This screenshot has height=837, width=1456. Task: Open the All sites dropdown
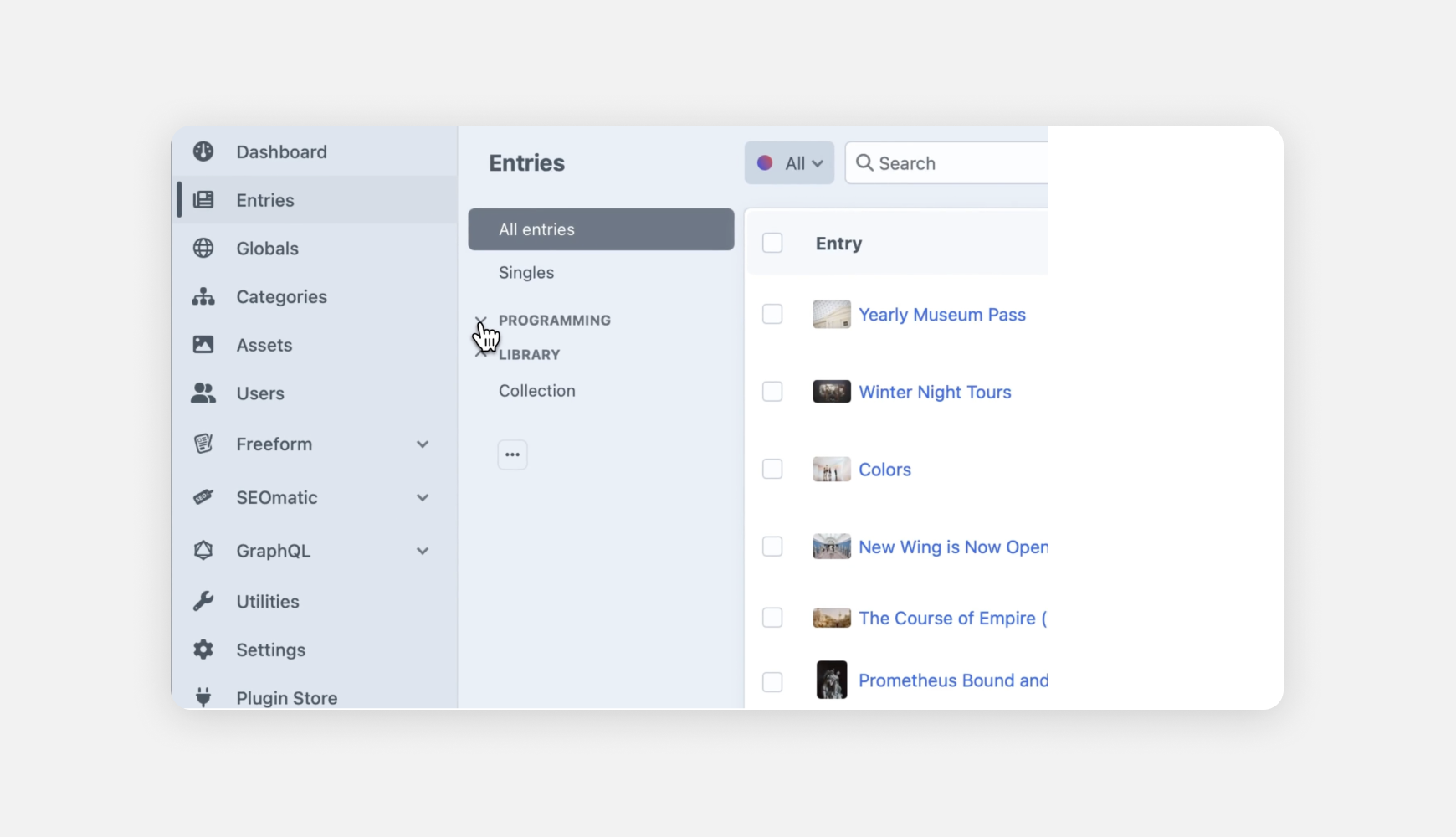point(789,163)
